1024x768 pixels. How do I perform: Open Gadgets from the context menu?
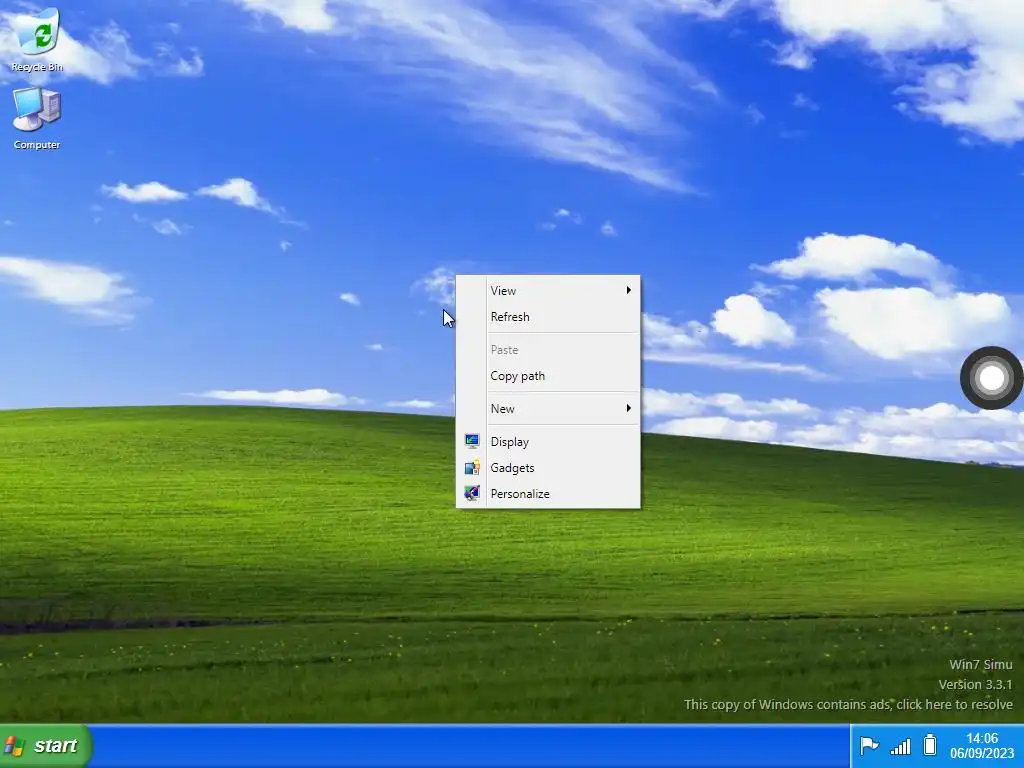click(x=548, y=468)
